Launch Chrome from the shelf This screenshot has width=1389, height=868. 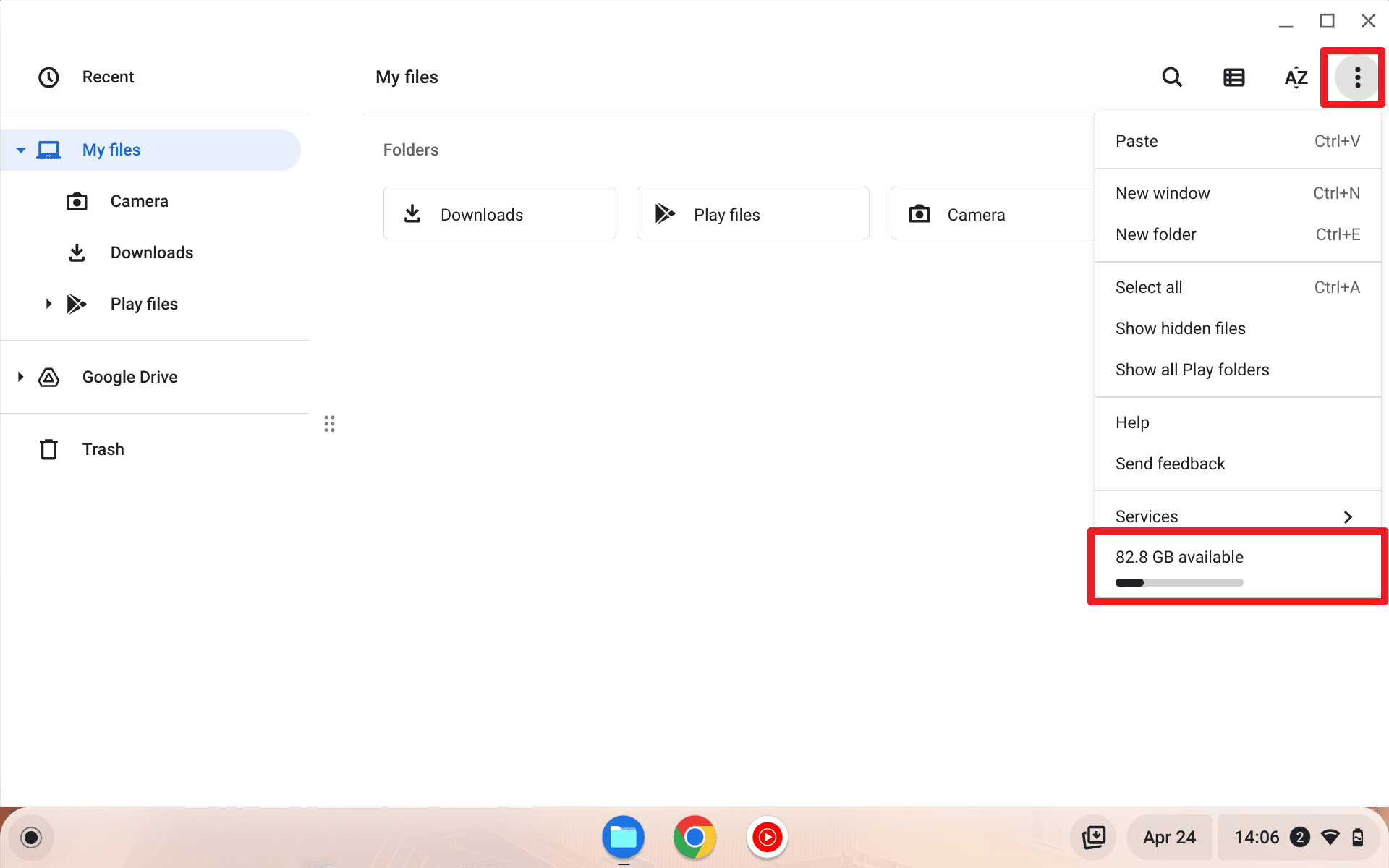[694, 838]
